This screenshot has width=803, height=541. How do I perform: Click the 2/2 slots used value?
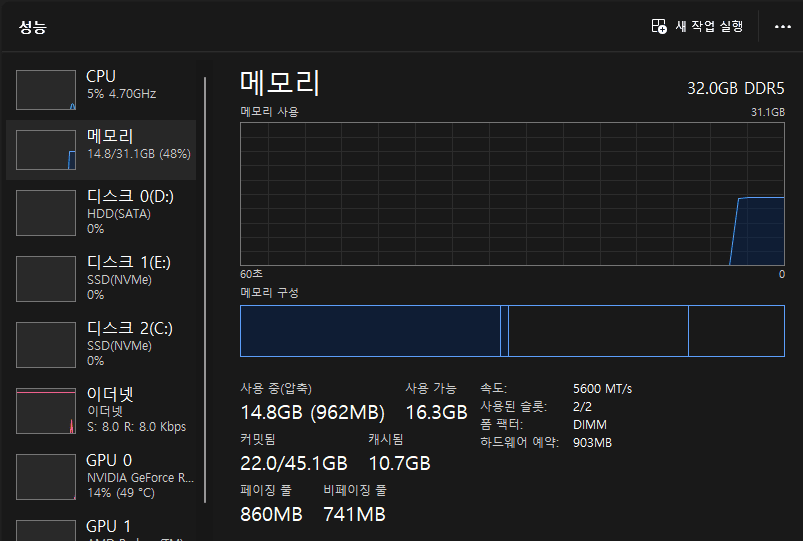pyautogui.click(x=582, y=407)
